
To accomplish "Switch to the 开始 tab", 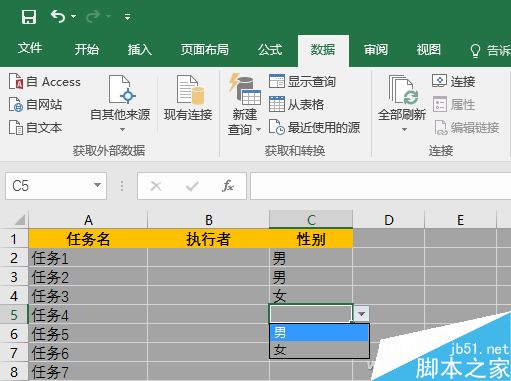I will click(87, 49).
